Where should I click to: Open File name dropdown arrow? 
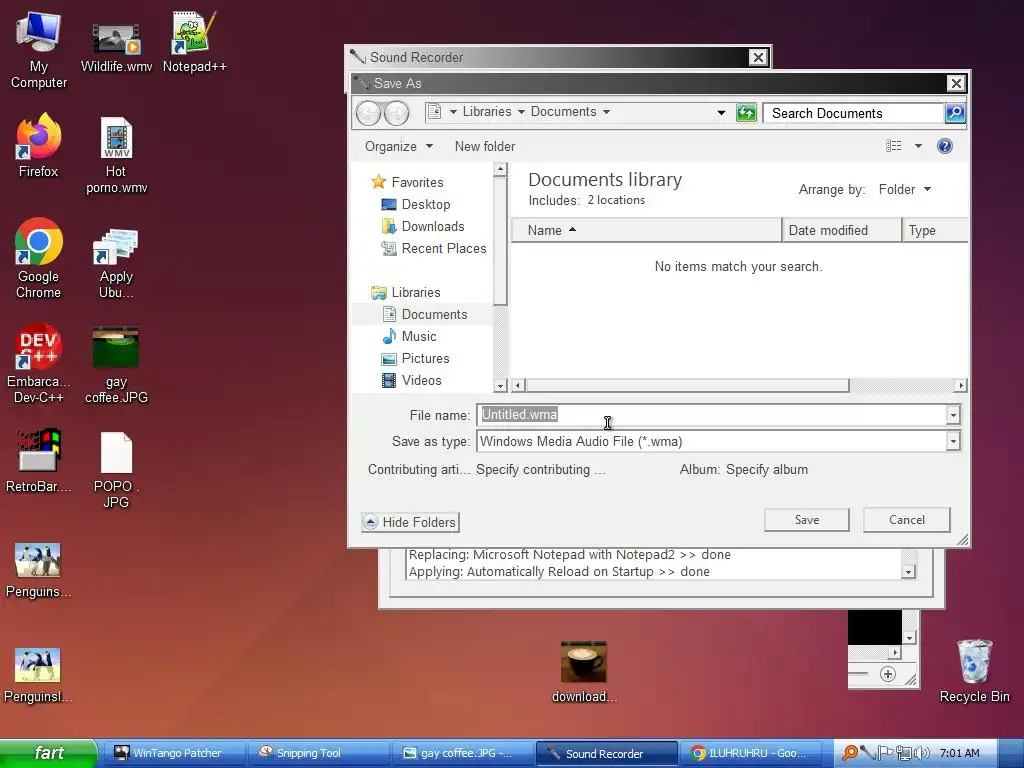pos(953,415)
